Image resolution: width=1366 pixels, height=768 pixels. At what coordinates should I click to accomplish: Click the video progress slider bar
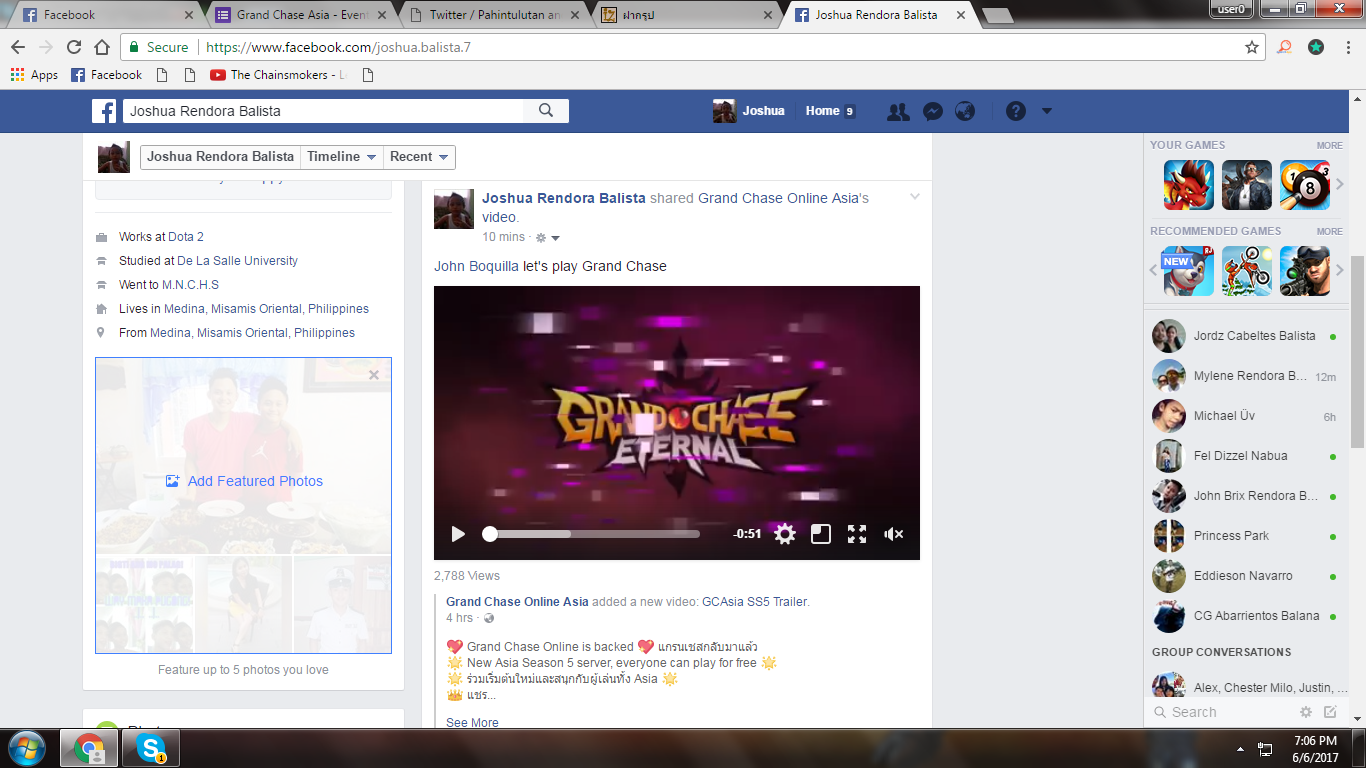tap(591, 534)
